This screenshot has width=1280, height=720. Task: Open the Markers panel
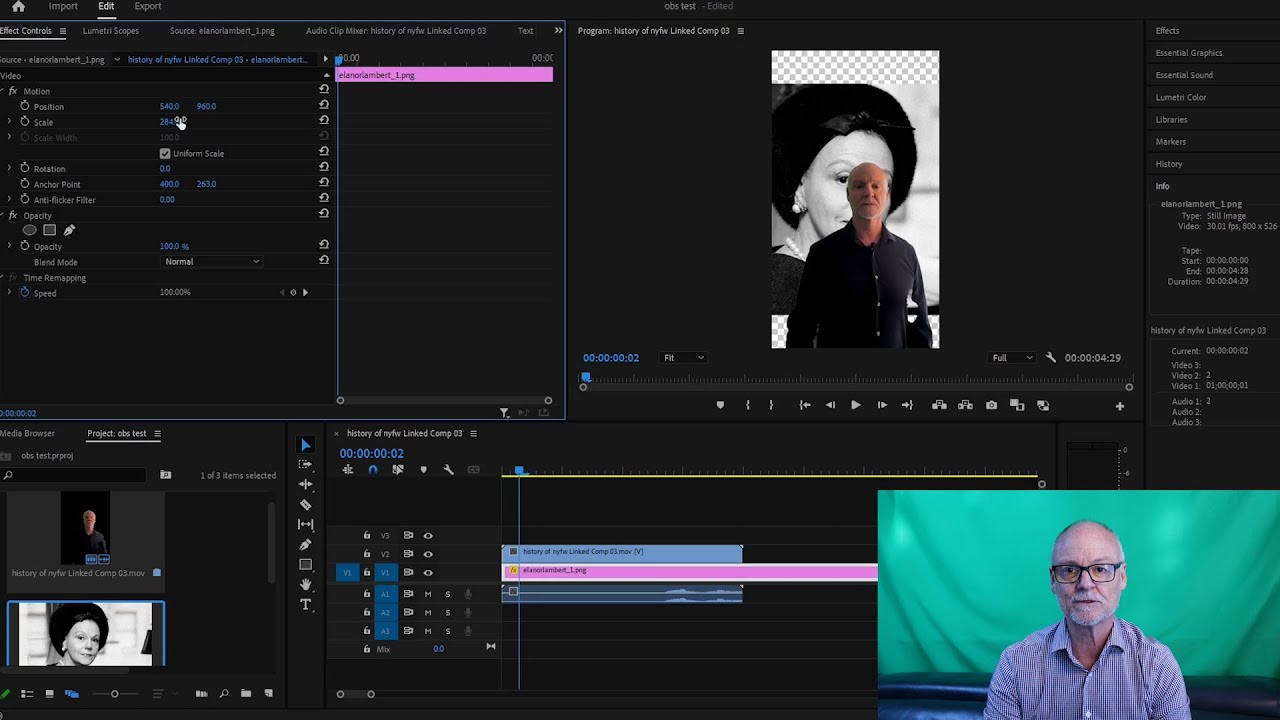point(1171,142)
